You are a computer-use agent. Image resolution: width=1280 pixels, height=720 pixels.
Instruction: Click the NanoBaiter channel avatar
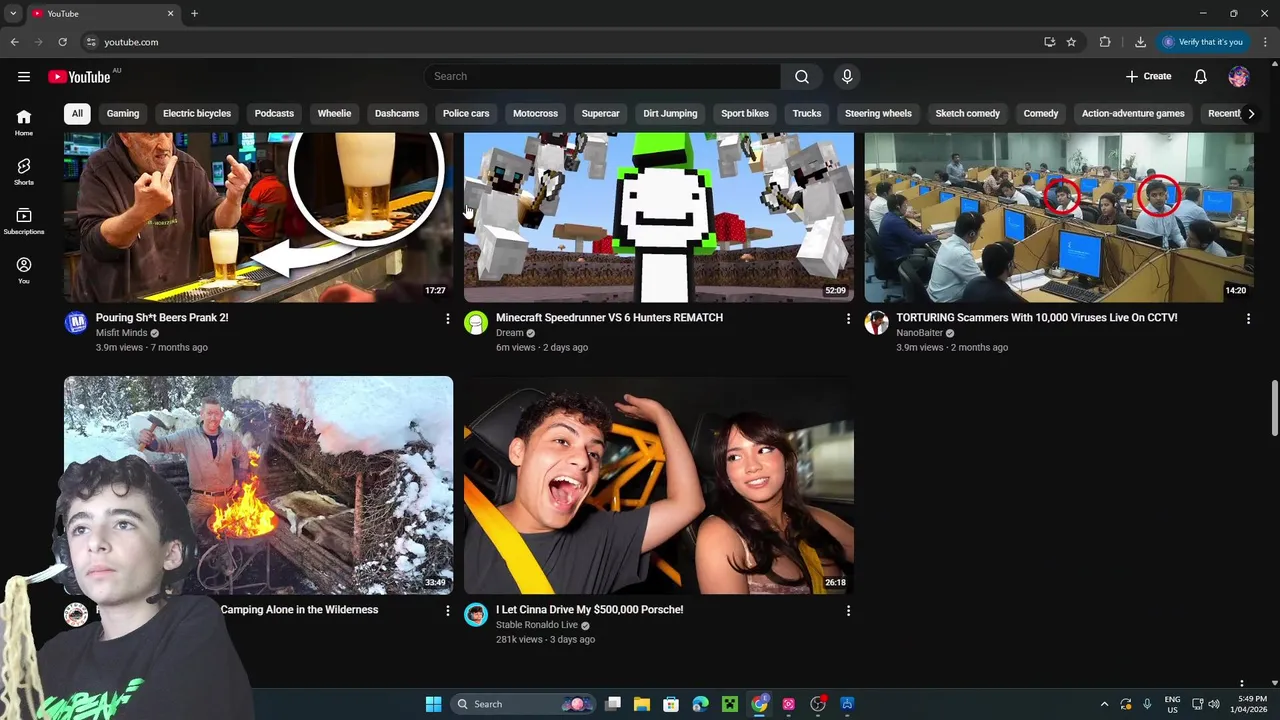tap(877, 322)
